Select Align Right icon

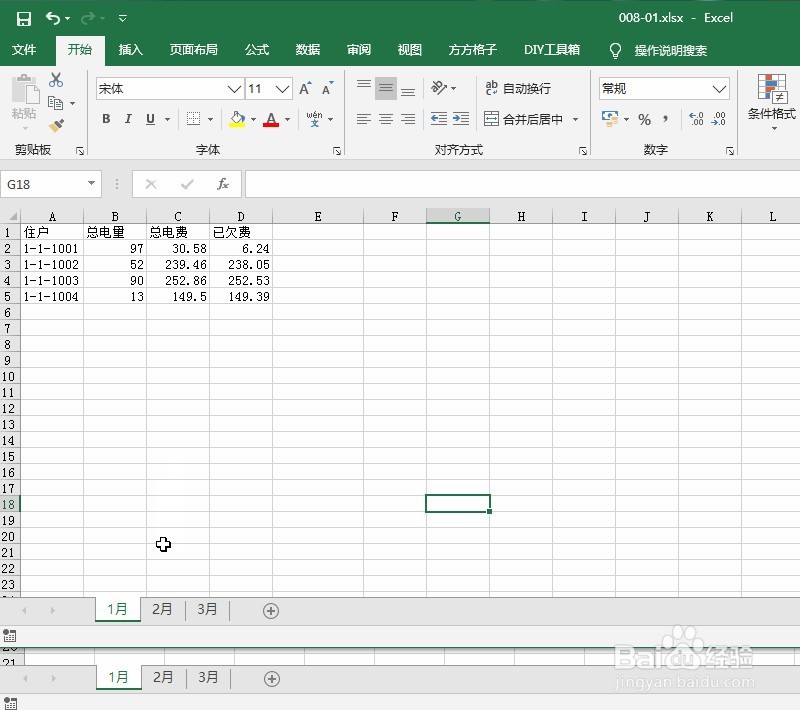point(408,119)
